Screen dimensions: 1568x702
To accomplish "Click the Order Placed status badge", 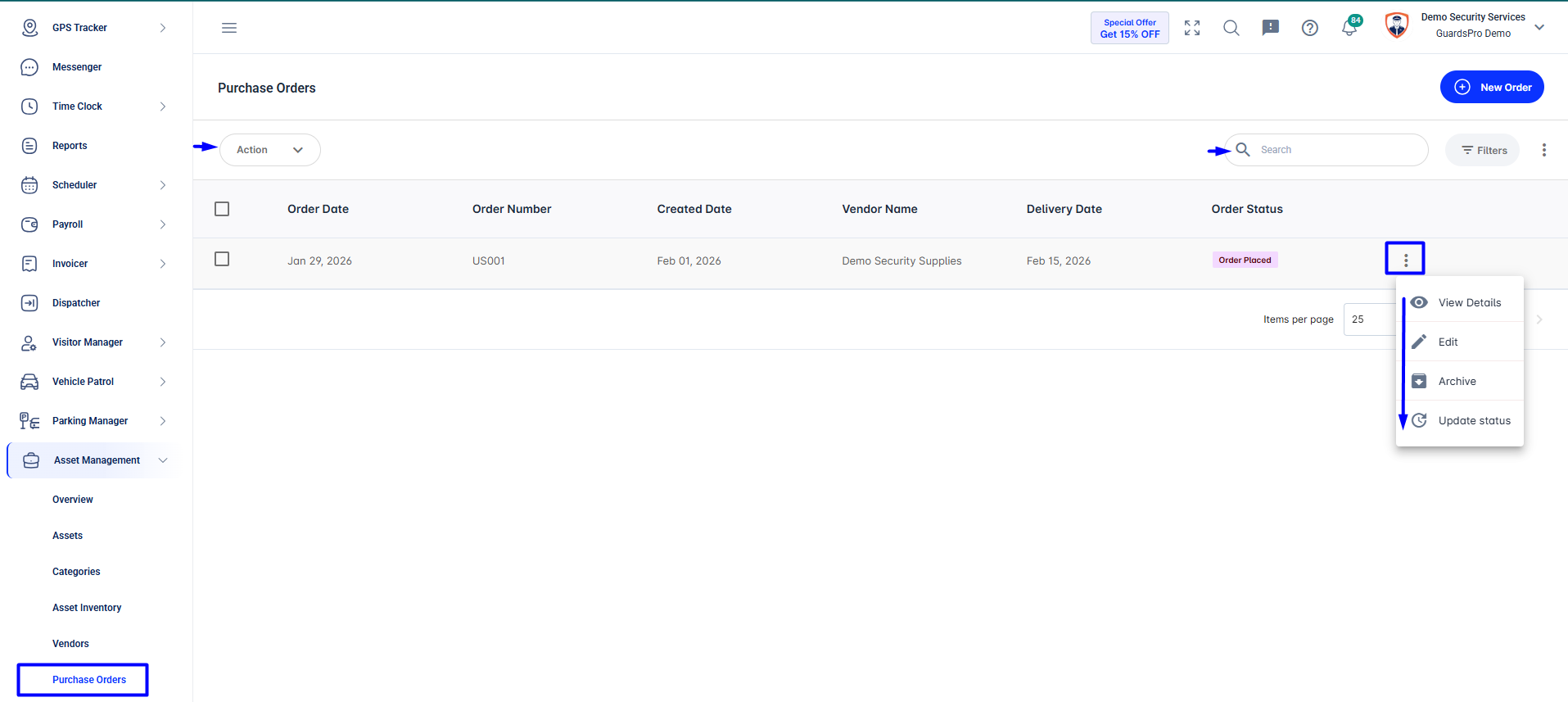I will pos(1245,260).
